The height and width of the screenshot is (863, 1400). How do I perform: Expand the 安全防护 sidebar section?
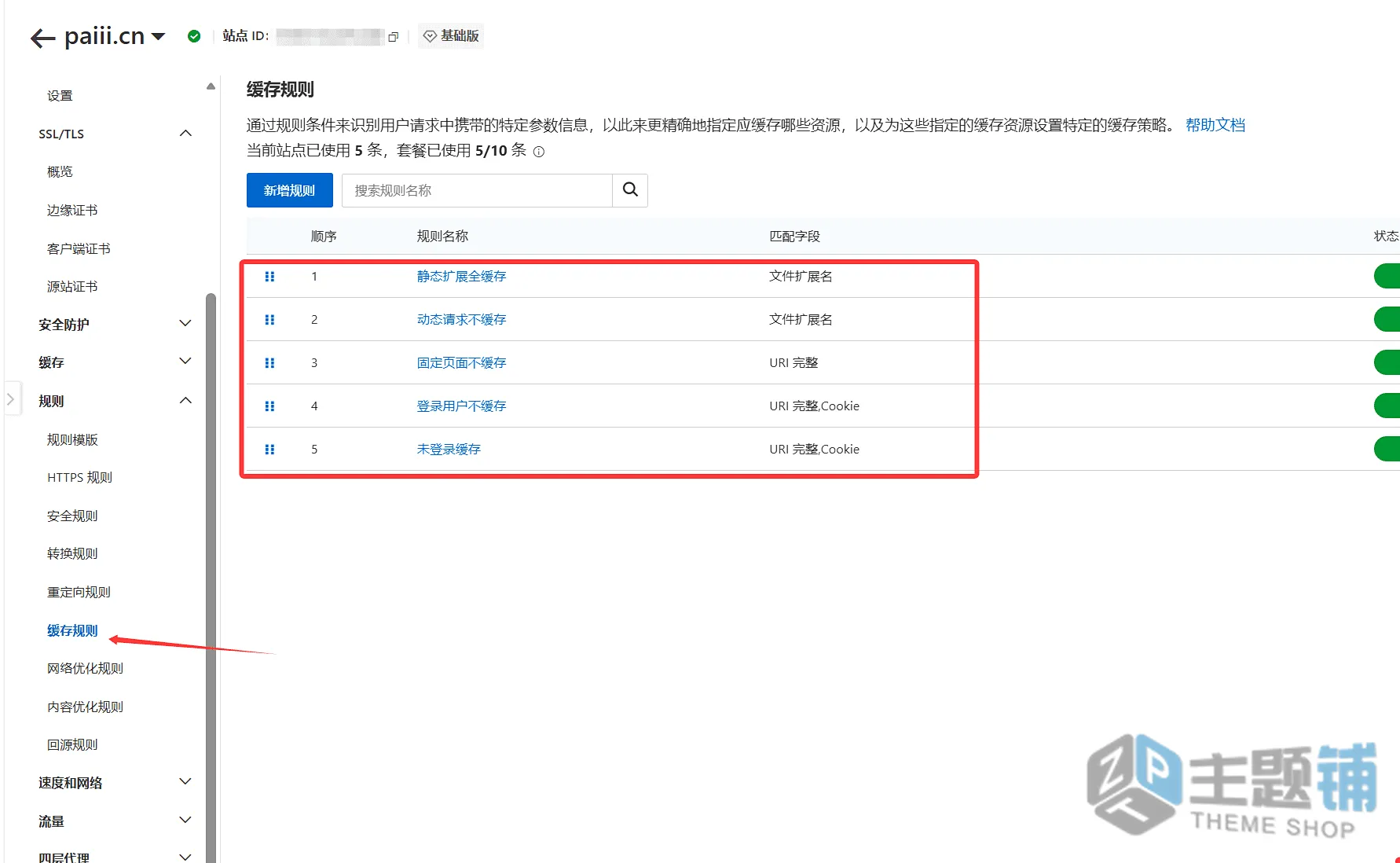point(185,324)
